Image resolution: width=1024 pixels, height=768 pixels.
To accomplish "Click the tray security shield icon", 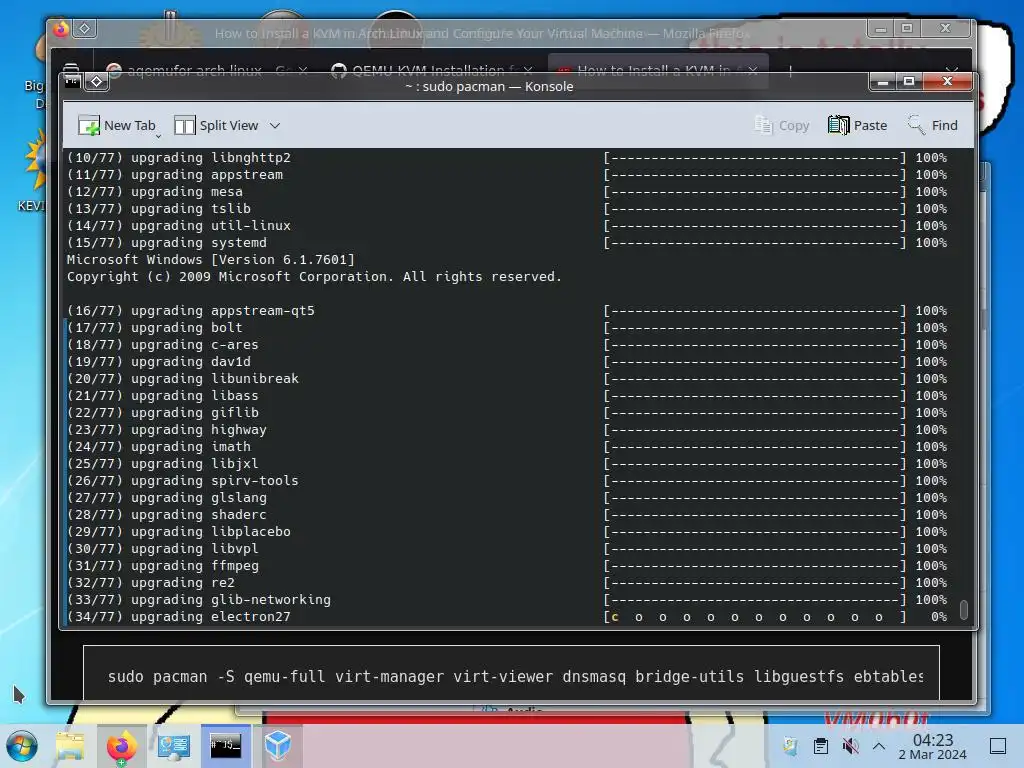I will click(x=790, y=746).
